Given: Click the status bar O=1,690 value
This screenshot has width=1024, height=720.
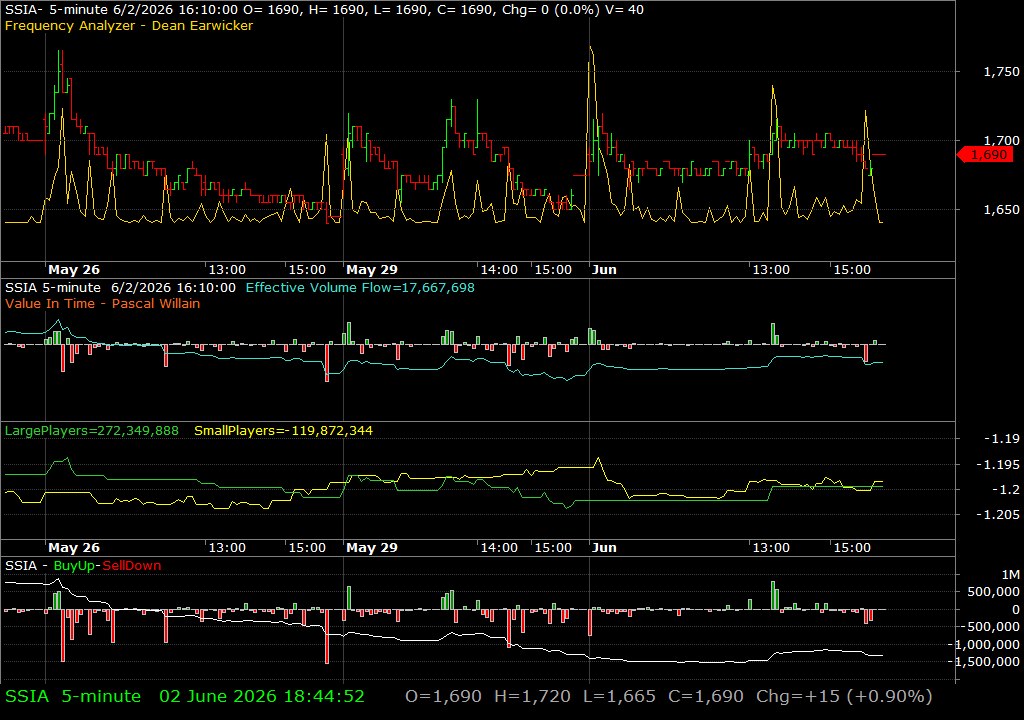Looking at the screenshot, I should 443,696.
